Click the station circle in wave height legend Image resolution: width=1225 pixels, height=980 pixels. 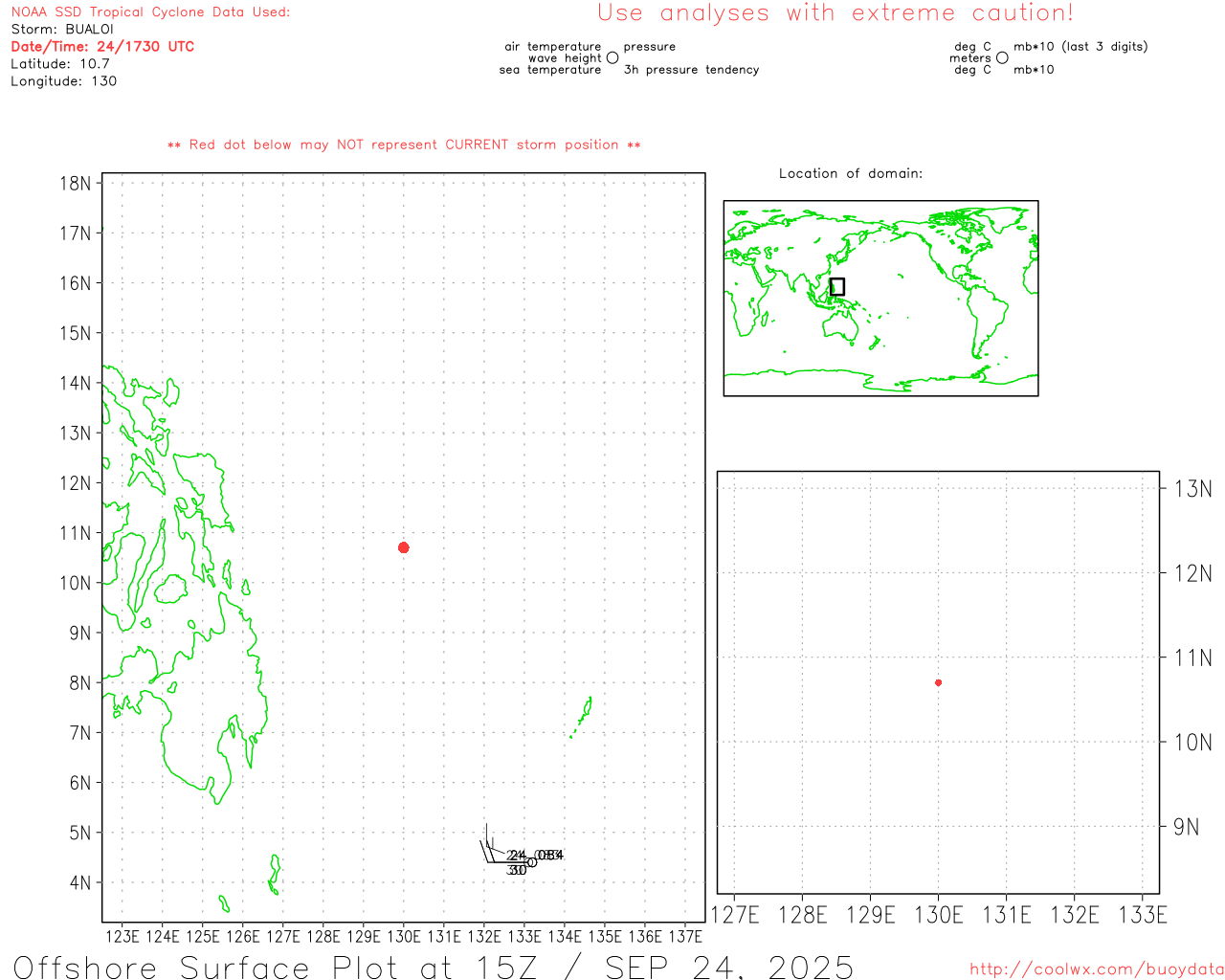point(612,58)
